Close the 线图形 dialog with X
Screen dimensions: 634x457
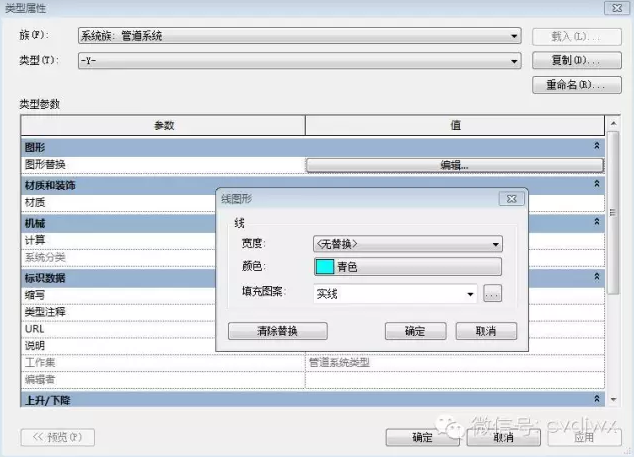(511, 199)
